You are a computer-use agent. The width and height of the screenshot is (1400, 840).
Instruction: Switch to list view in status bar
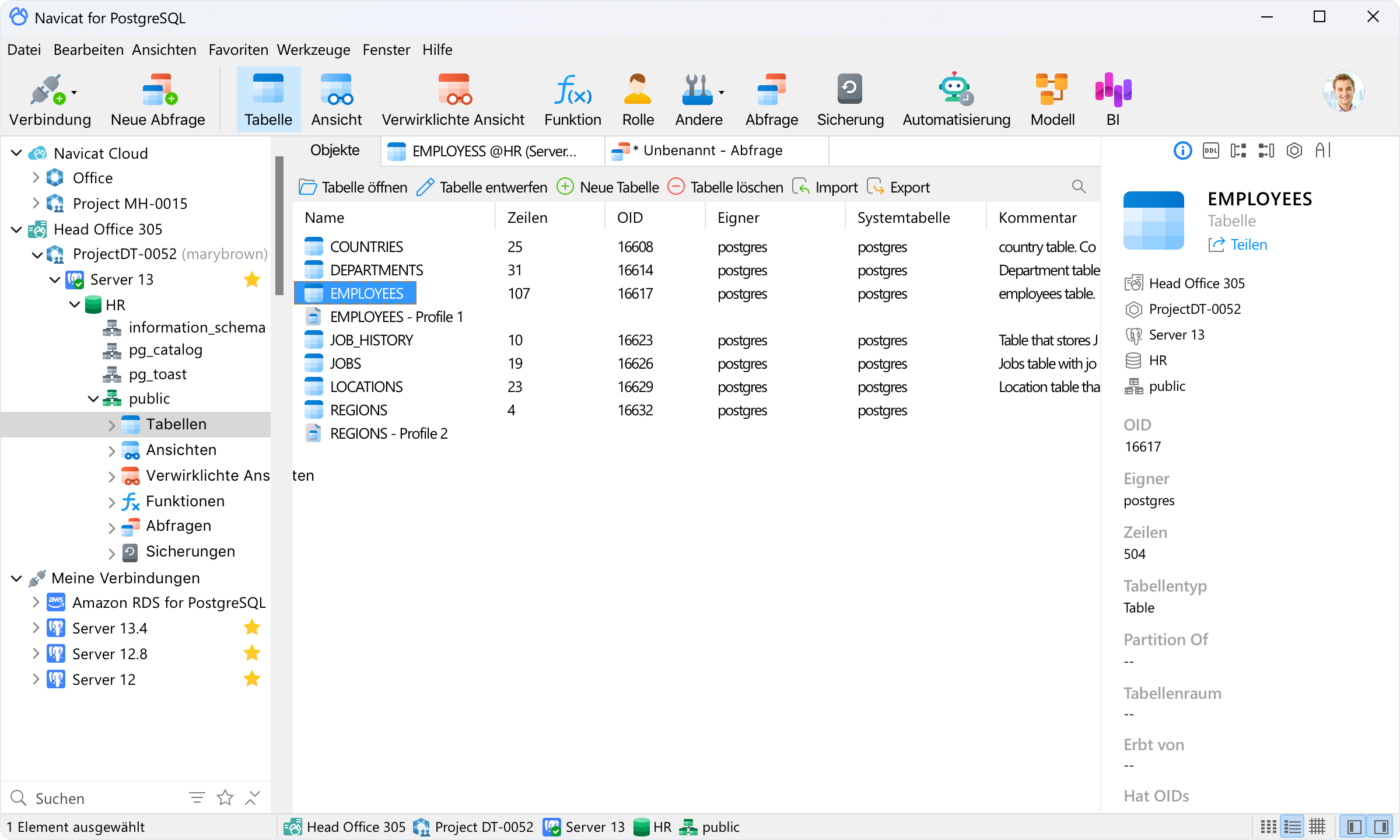(1268, 827)
